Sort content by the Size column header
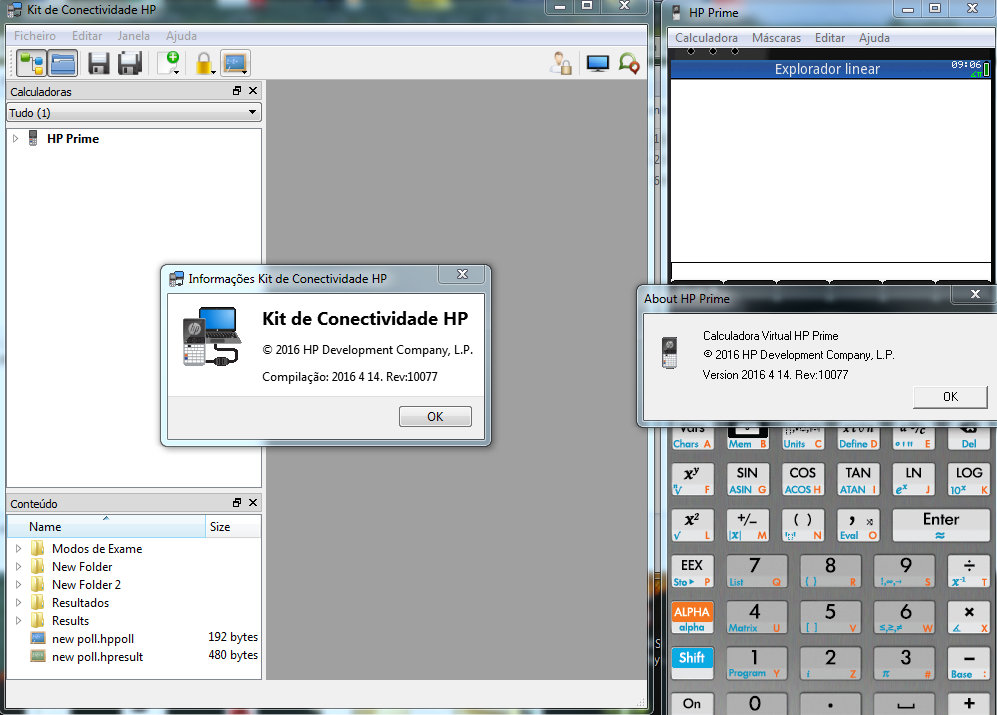The width and height of the screenshot is (997, 715). [x=233, y=527]
